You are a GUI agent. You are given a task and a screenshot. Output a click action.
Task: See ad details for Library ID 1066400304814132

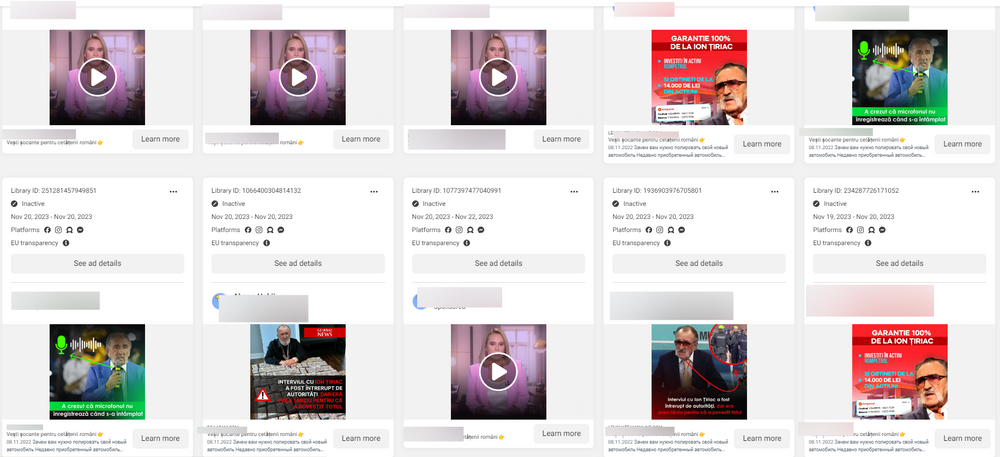point(298,263)
